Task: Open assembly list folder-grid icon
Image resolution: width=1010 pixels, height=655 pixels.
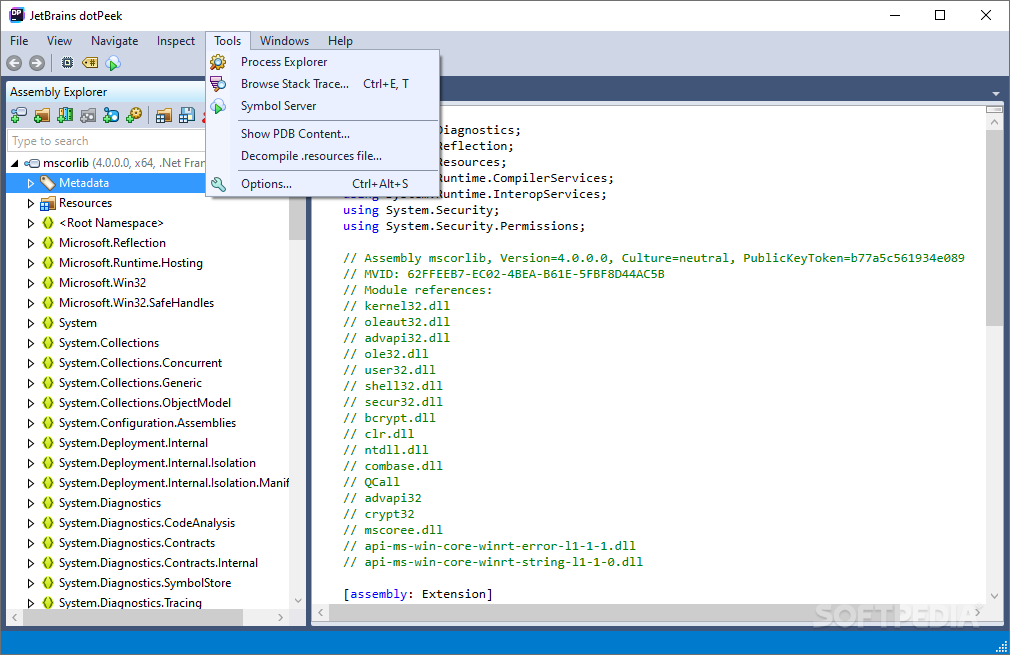Action: tap(164, 115)
